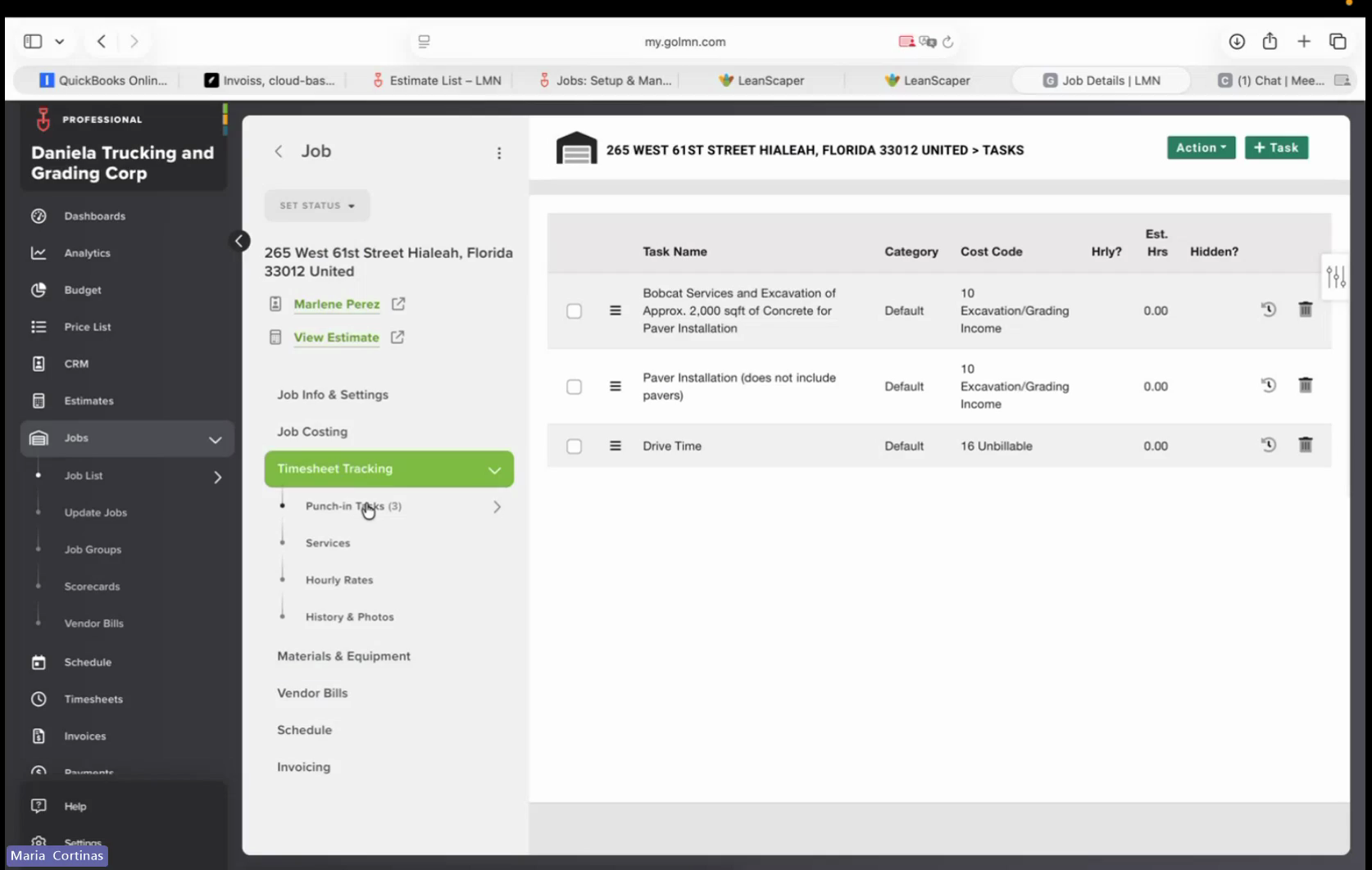
Task: Open History & Photos item
Action: pos(350,617)
